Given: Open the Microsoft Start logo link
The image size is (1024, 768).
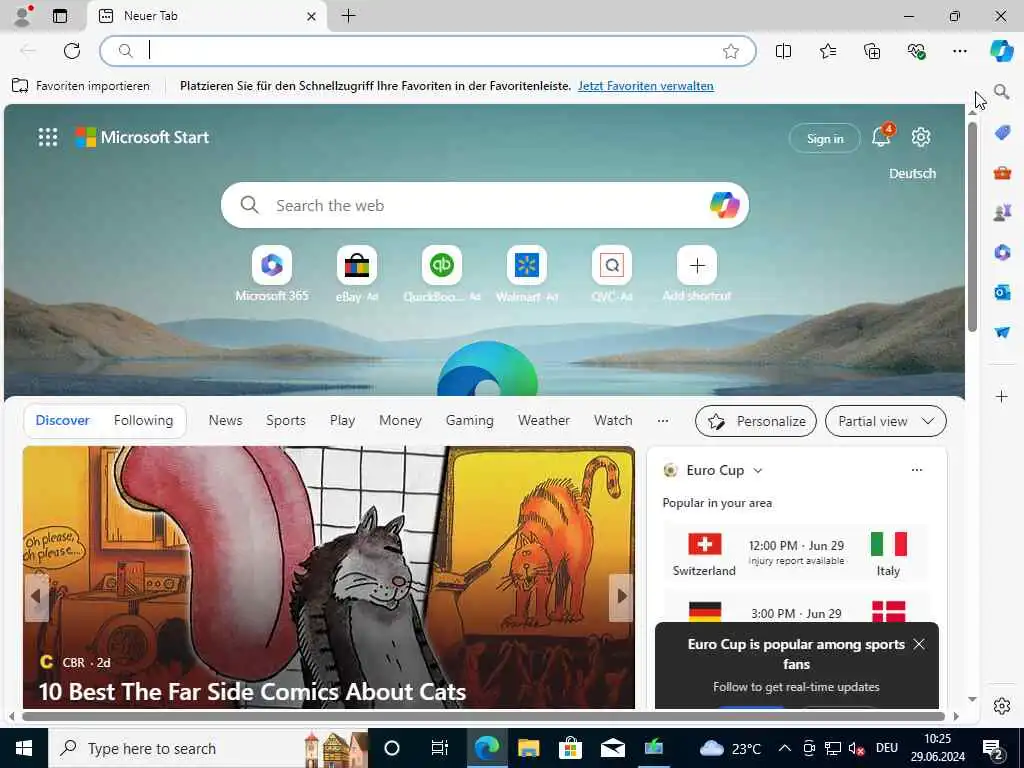Looking at the screenshot, I should (x=142, y=137).
